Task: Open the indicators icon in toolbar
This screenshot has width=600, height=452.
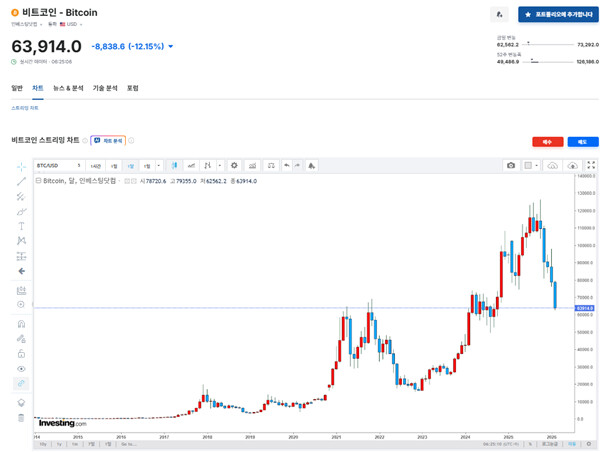Action: pos(253,166)
